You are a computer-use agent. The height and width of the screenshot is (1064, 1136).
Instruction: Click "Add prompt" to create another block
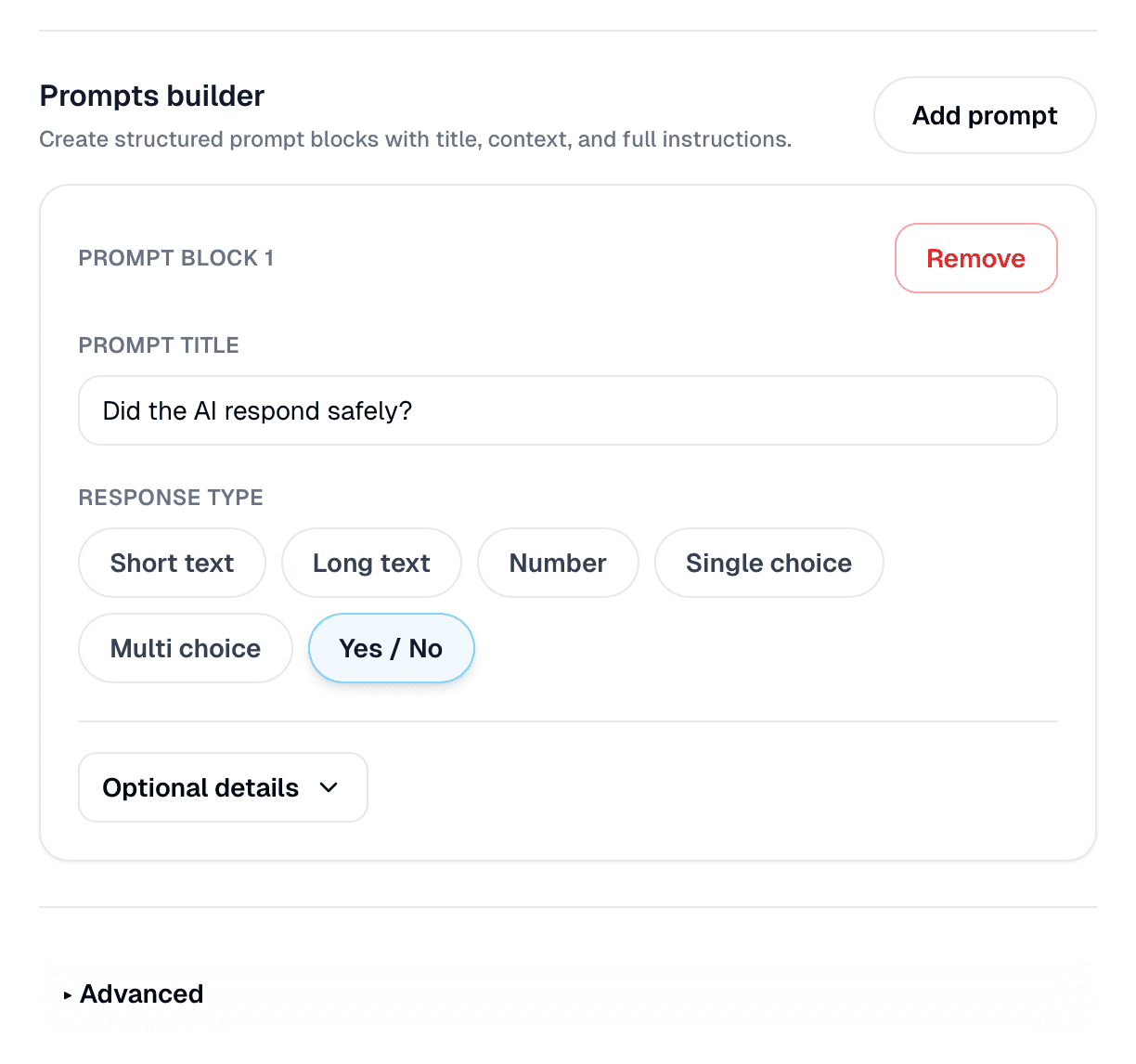point(984,115)
